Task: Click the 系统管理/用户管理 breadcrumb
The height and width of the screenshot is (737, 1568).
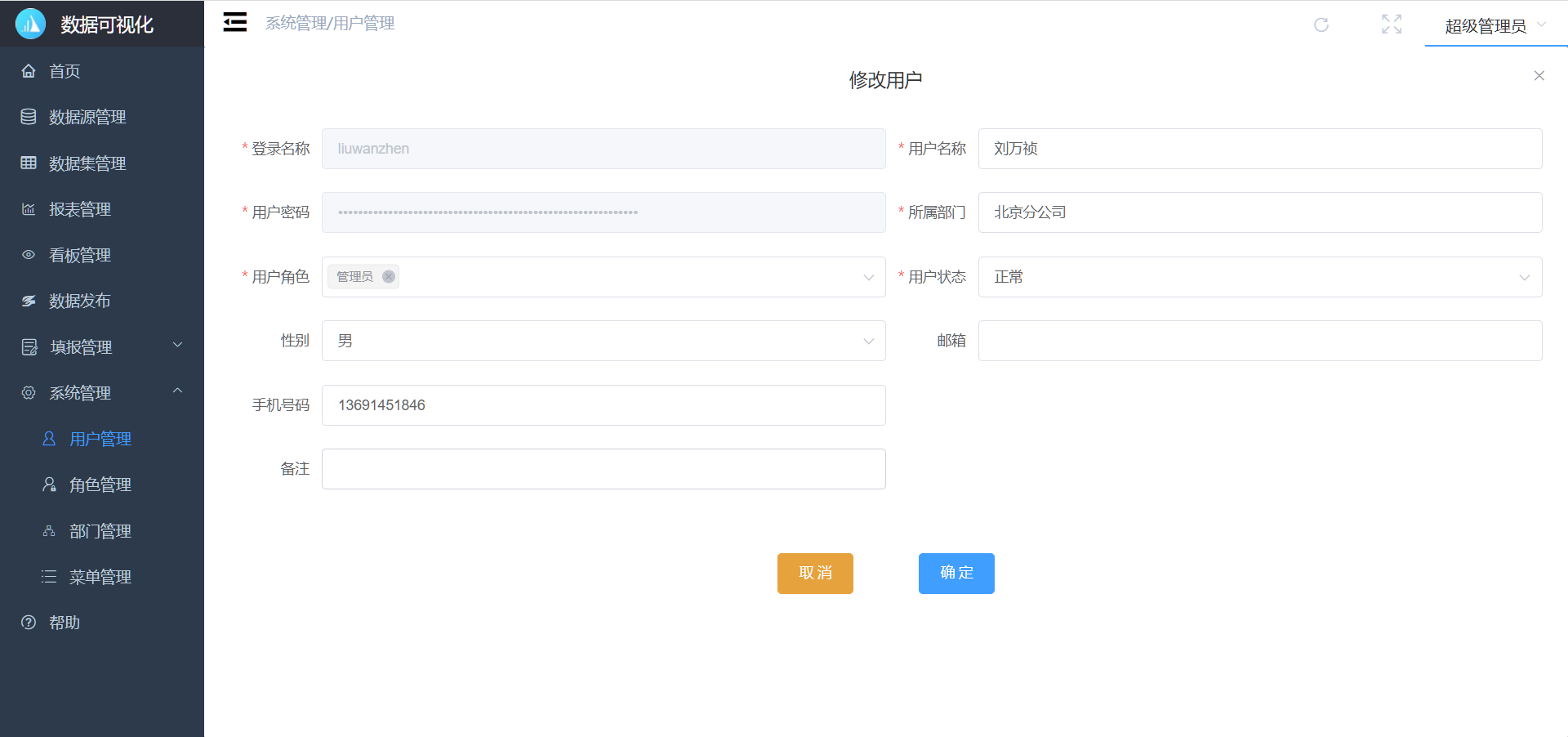Action: point(330,23)
